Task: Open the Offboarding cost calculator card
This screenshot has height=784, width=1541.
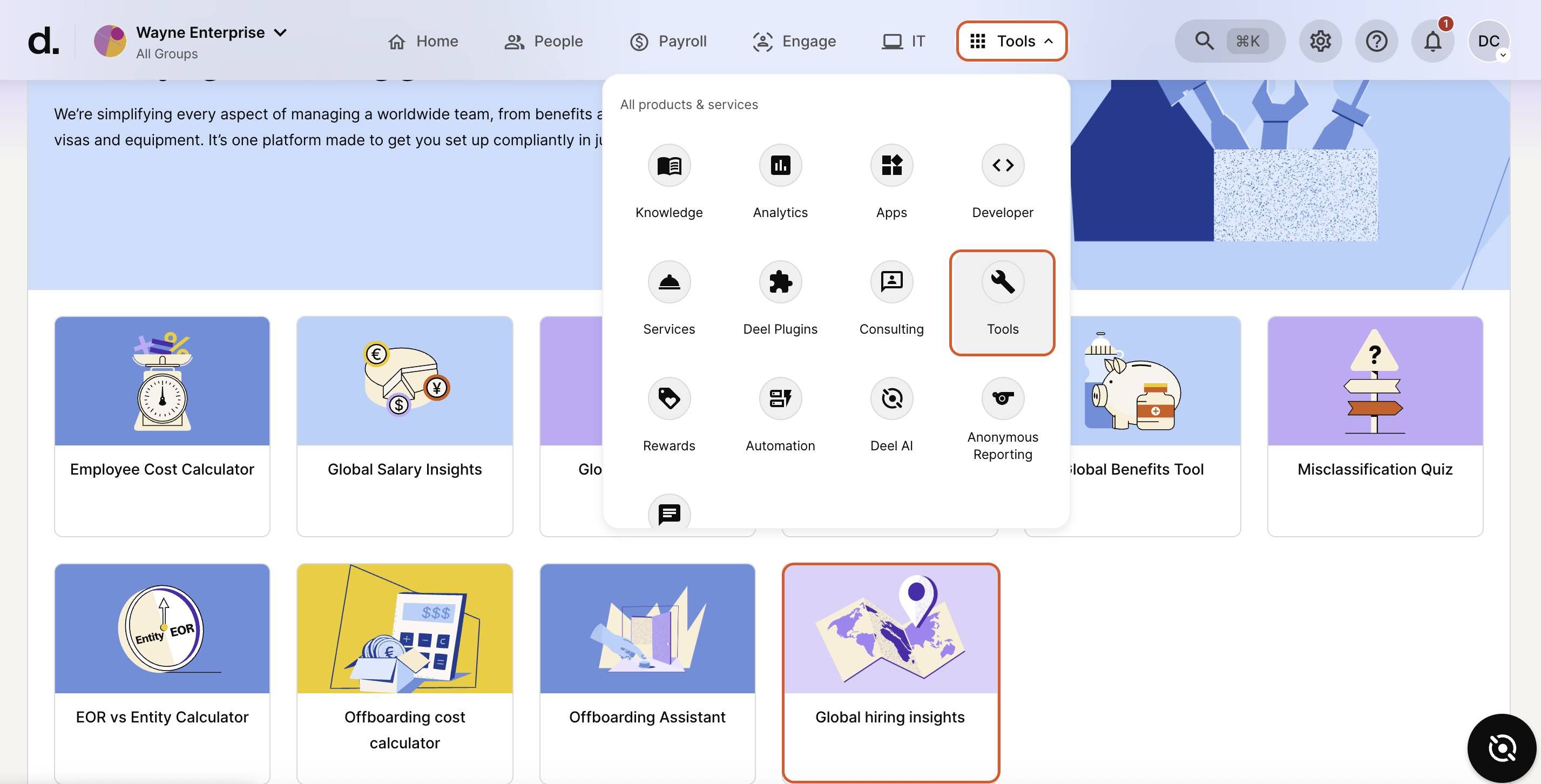Action: 404,673
